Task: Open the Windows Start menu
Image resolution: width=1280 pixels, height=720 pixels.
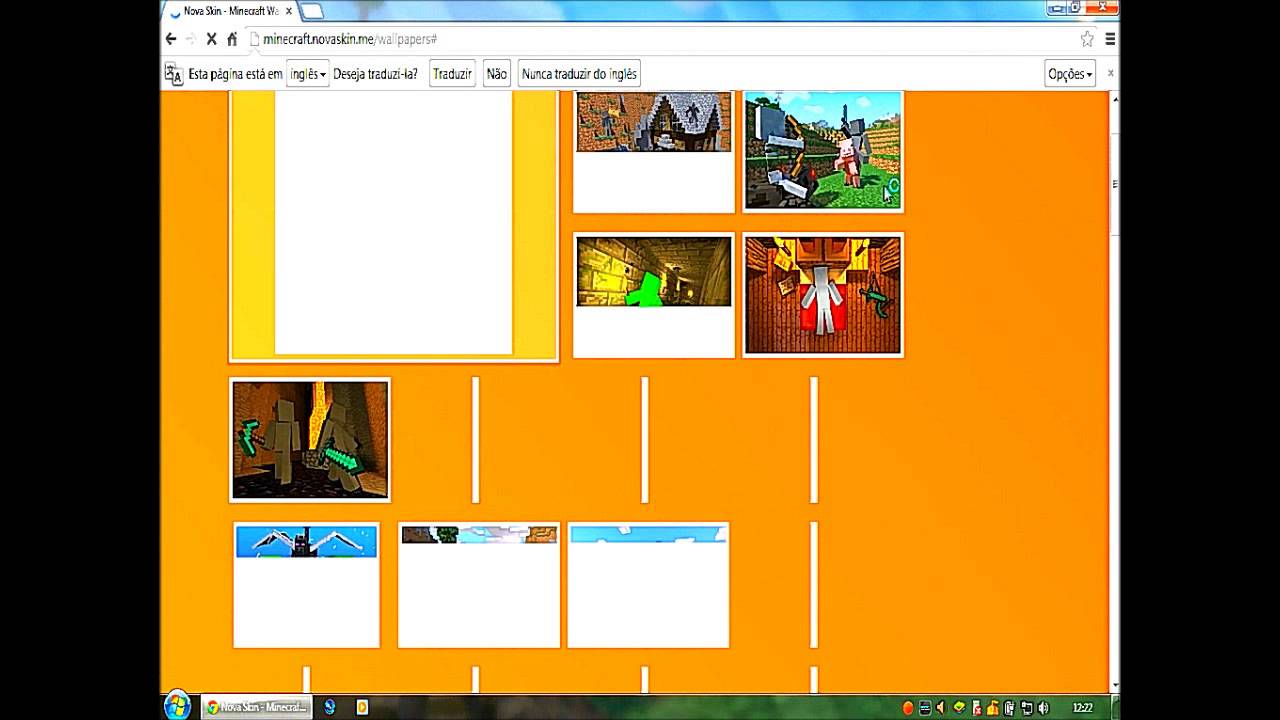Action: [x=177, y=706]
